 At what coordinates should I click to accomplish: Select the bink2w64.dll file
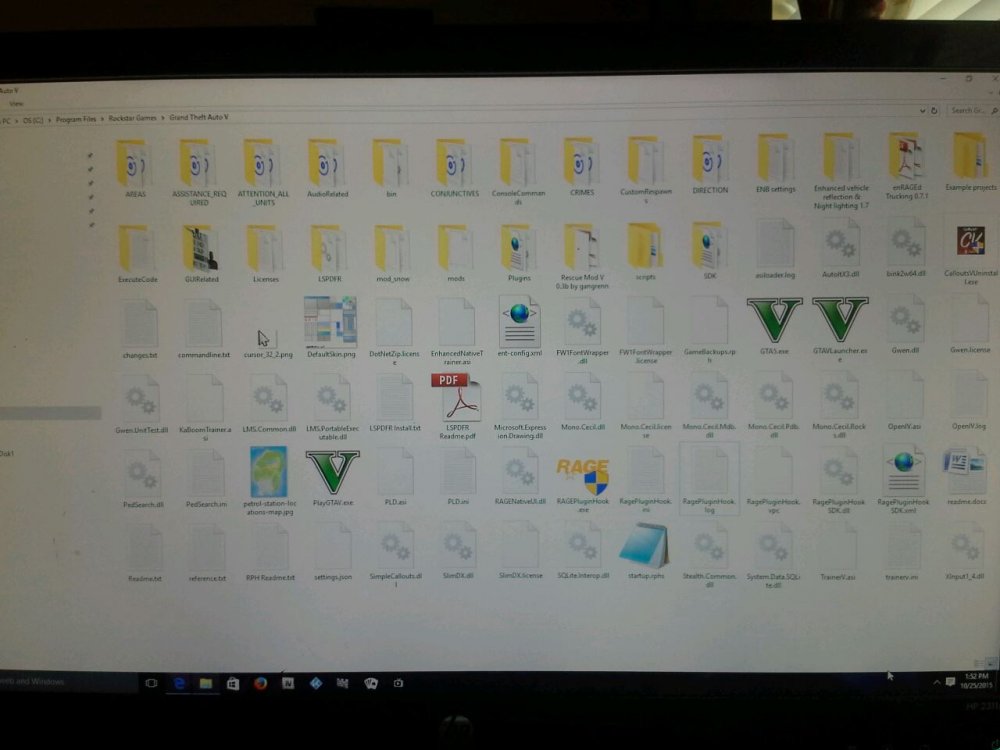906,248
